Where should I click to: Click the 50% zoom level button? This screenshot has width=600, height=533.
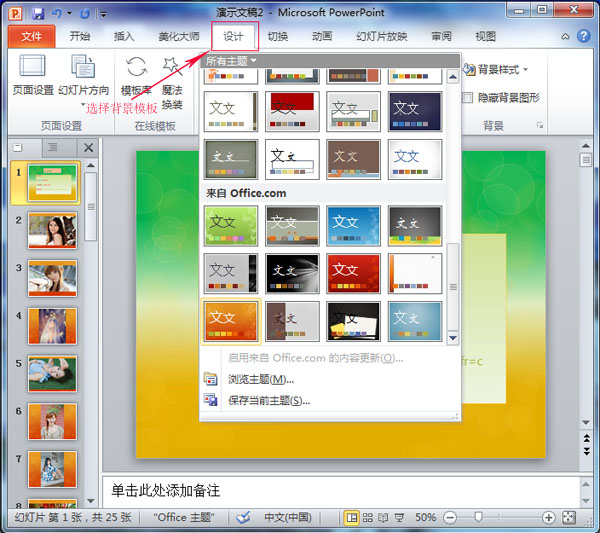point(425,518)
